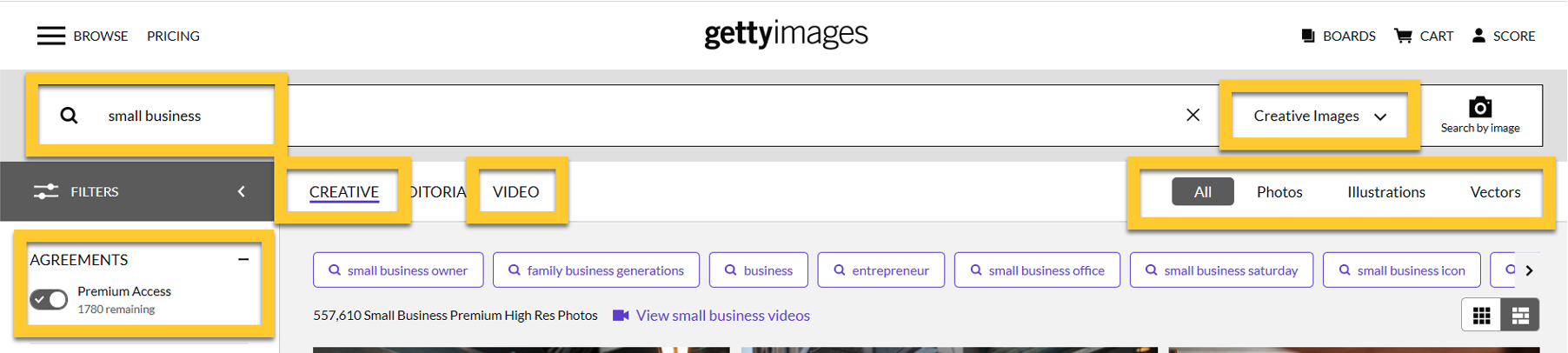
Task: Collapse the Agreements section
Action: pos(243,259)
